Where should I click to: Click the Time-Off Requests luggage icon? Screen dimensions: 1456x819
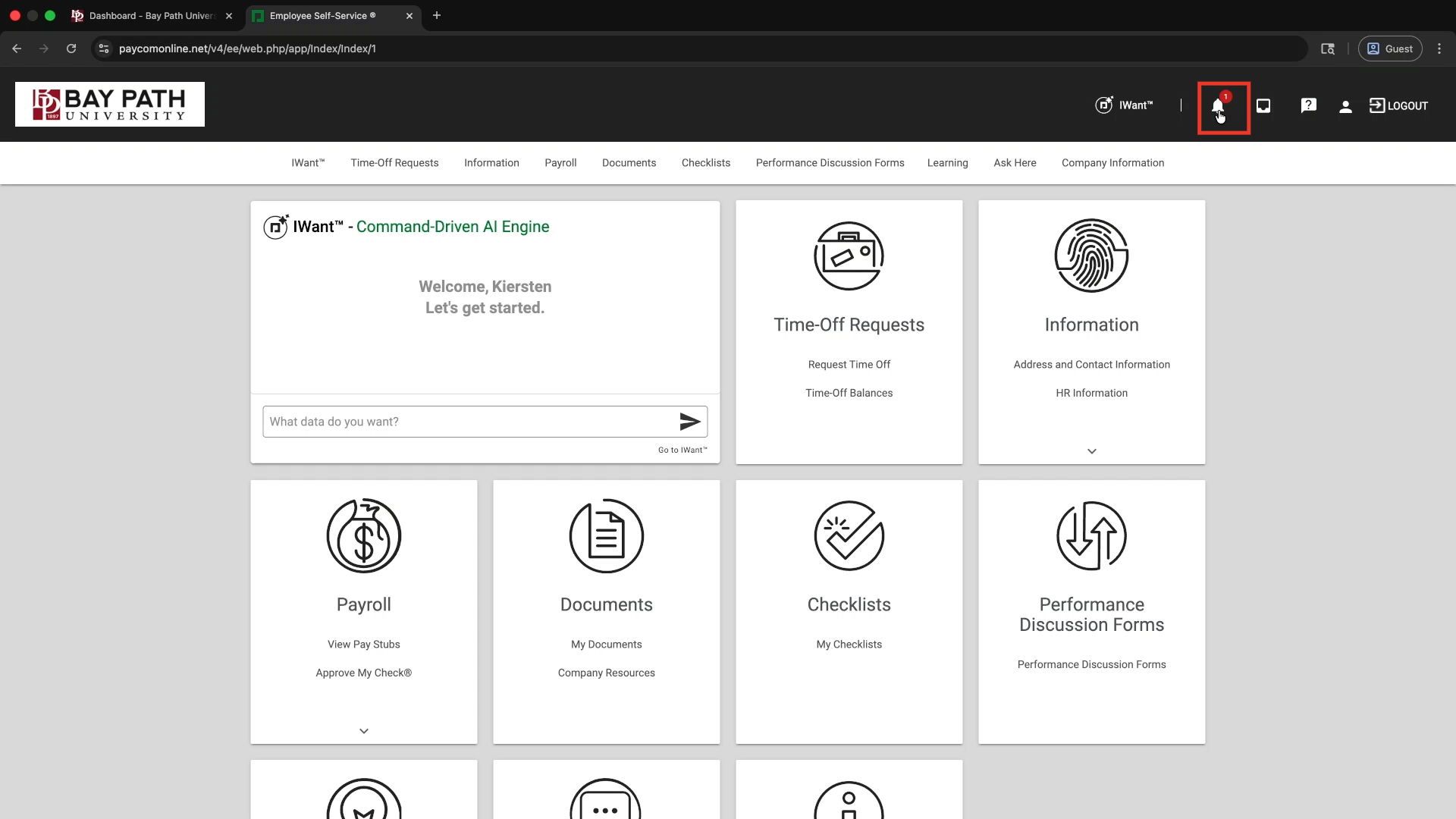pyautogui.click(x=849, y=256)
